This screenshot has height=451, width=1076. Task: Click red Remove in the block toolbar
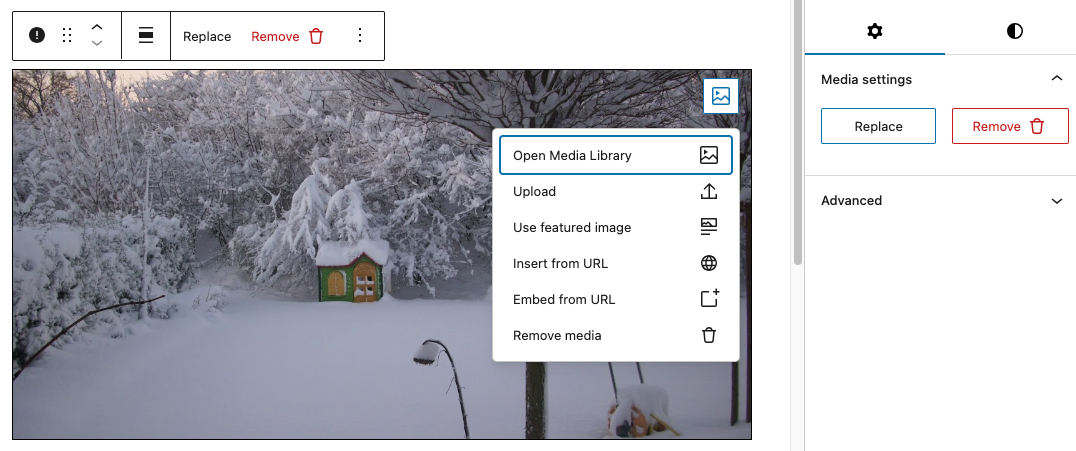point(275,36)
